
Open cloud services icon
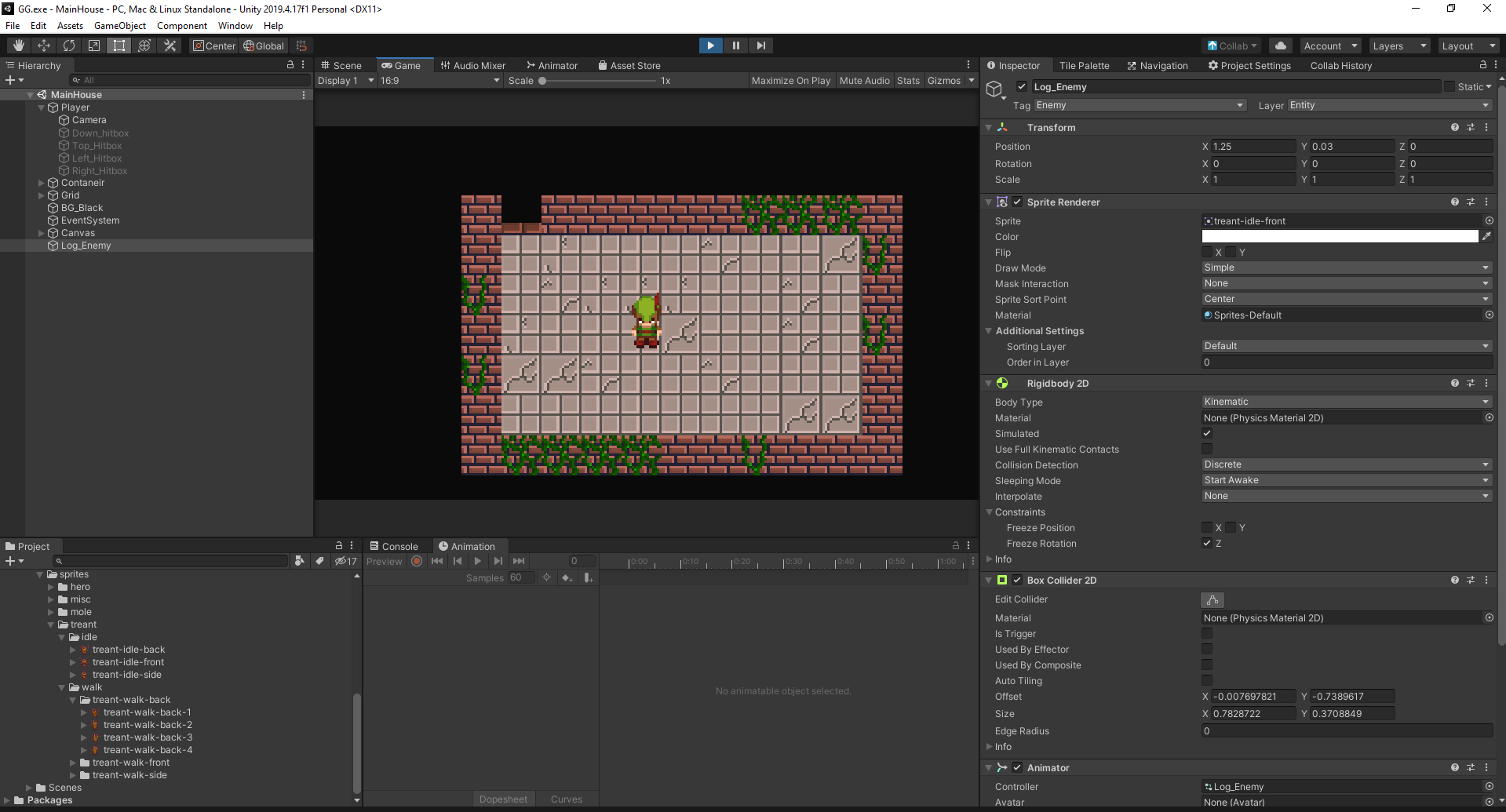[x=1281, y=46]
